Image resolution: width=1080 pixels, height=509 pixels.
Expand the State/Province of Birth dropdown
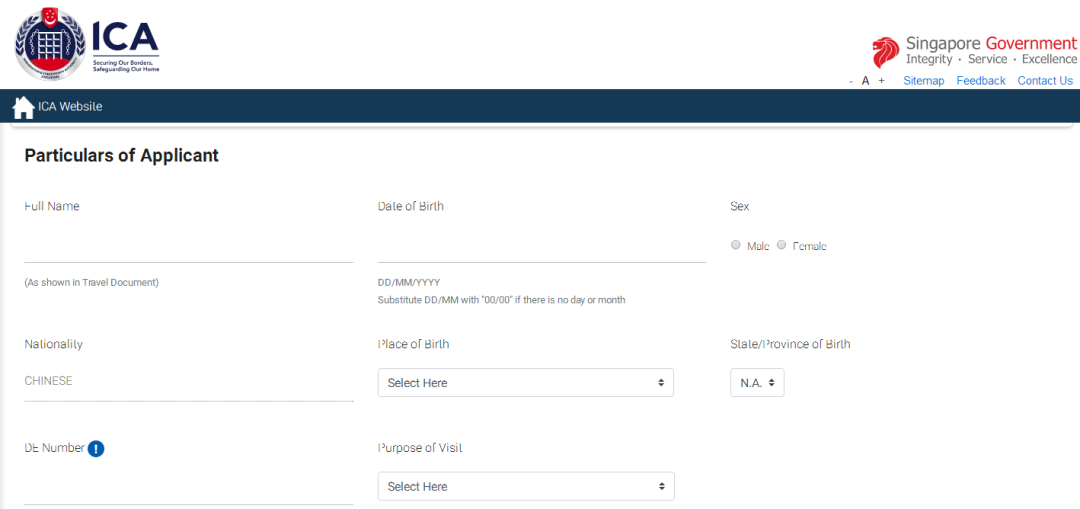click(757, 383)
